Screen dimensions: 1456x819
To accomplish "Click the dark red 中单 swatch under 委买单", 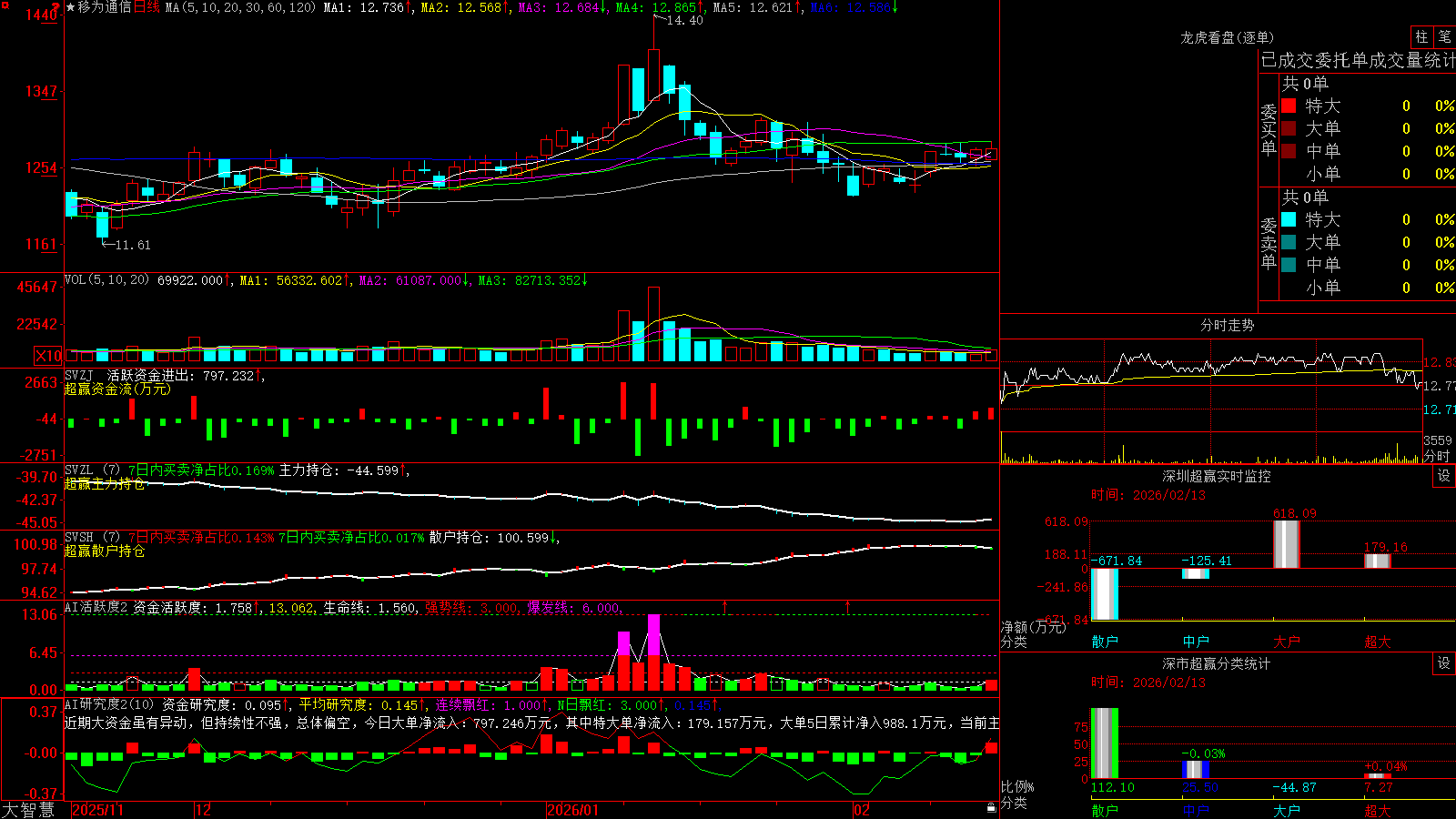I will 1289,151.
